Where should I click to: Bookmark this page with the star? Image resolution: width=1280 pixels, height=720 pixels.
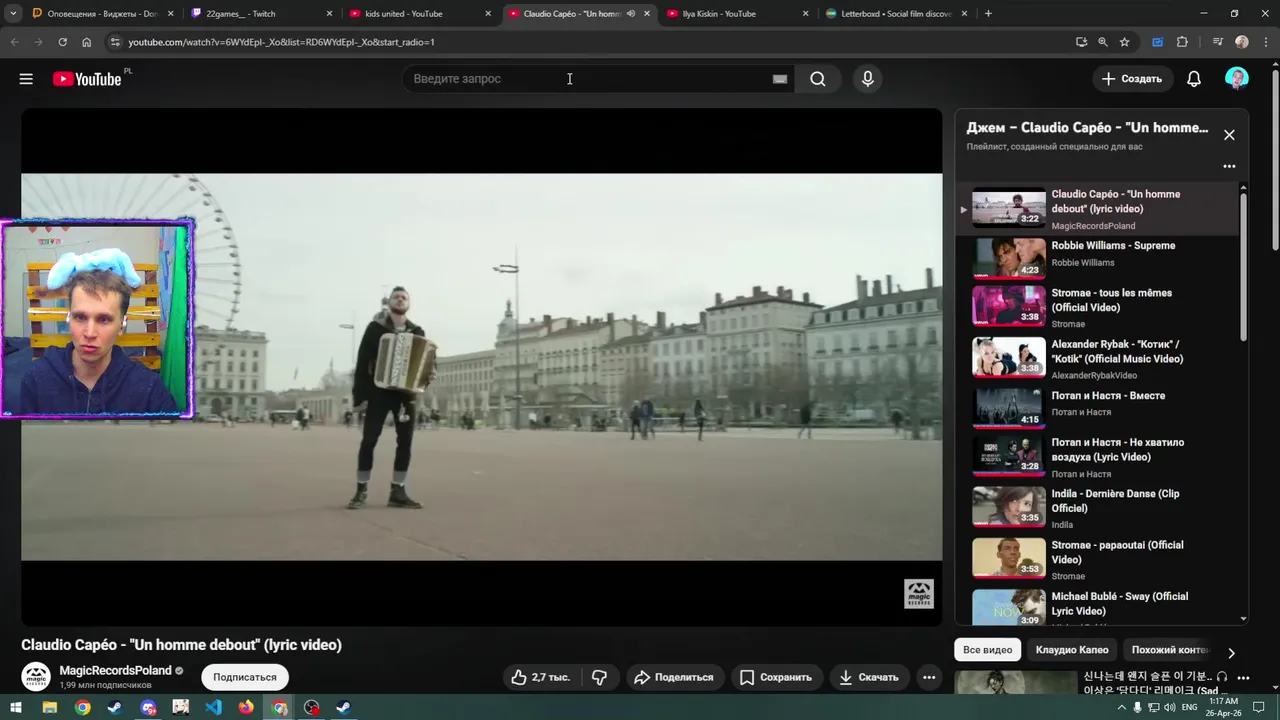1124,42
